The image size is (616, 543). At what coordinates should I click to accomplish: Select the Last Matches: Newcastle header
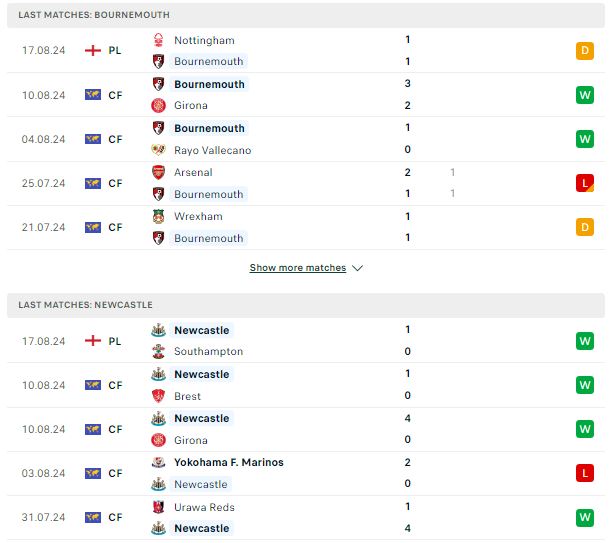tap(306, 305)
